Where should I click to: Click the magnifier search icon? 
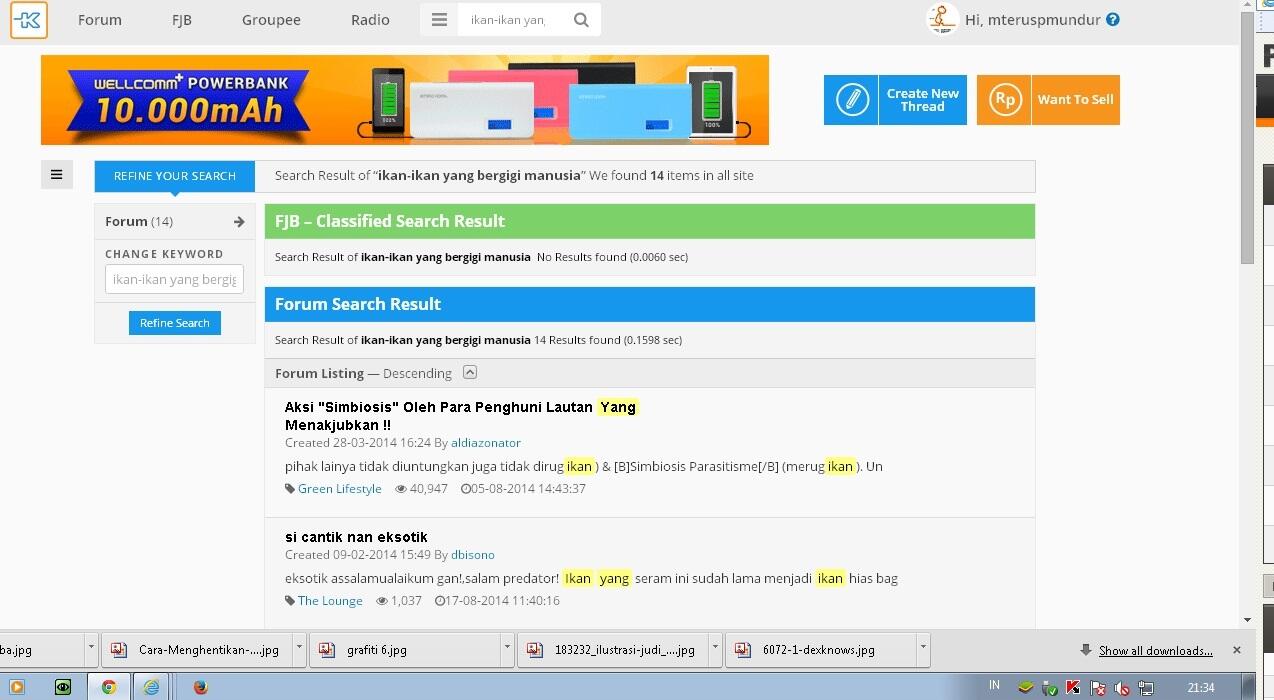(x=582, y=20)
